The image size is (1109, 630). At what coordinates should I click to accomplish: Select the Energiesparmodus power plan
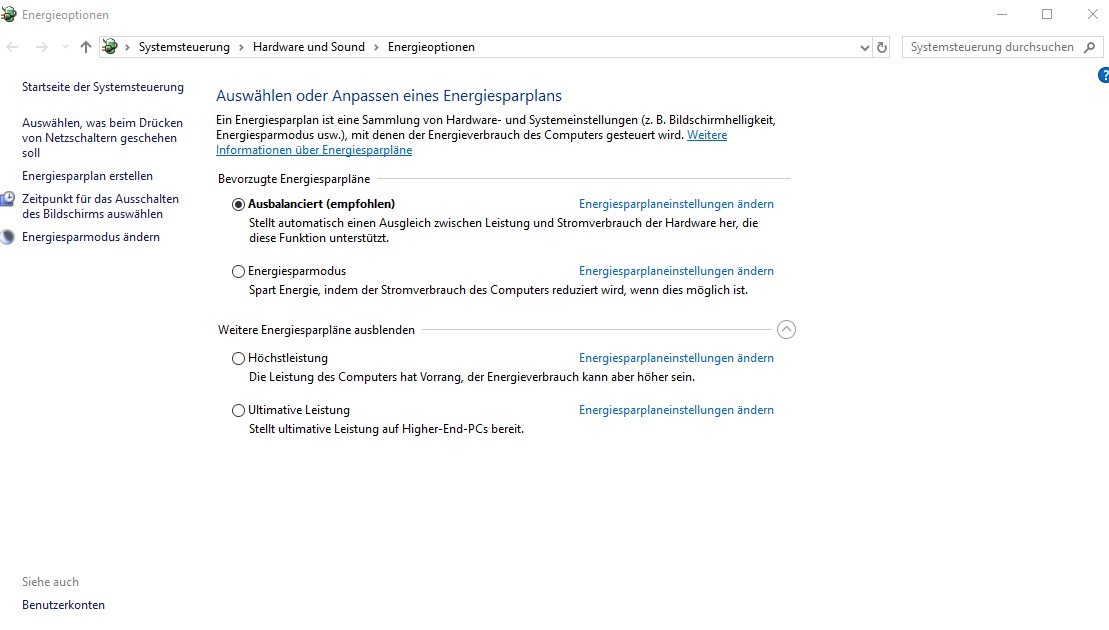(x=238, y=271)
